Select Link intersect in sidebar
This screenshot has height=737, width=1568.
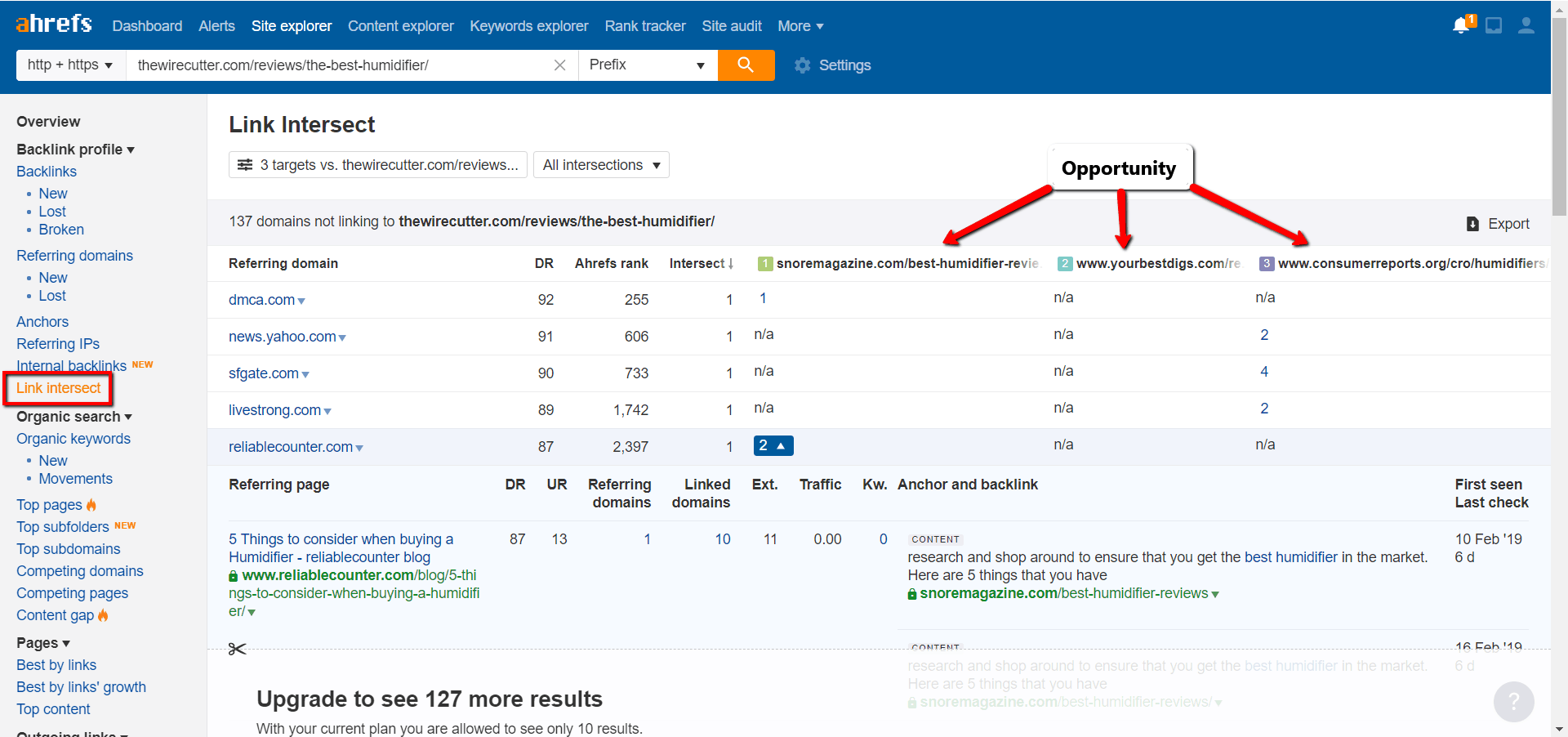click(59, 388)
